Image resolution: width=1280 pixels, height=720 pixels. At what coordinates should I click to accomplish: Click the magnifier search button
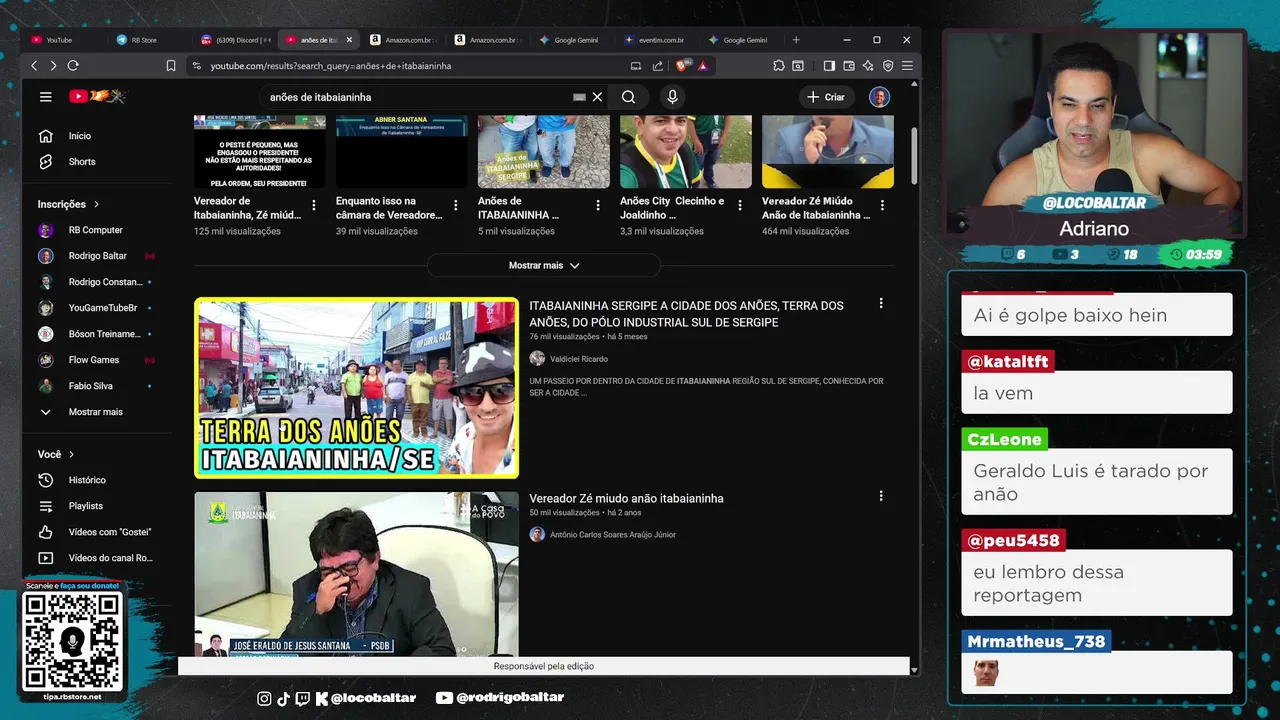tap(628, 97)
